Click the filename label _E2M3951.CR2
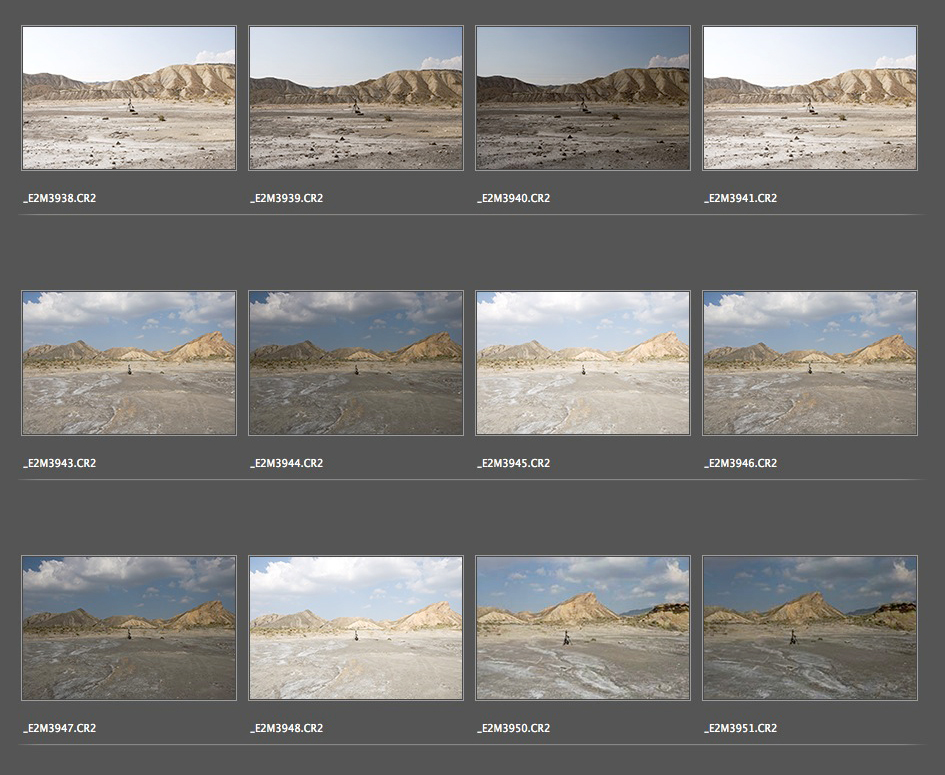Screen dimensions: 945x775 pos(741,729)
